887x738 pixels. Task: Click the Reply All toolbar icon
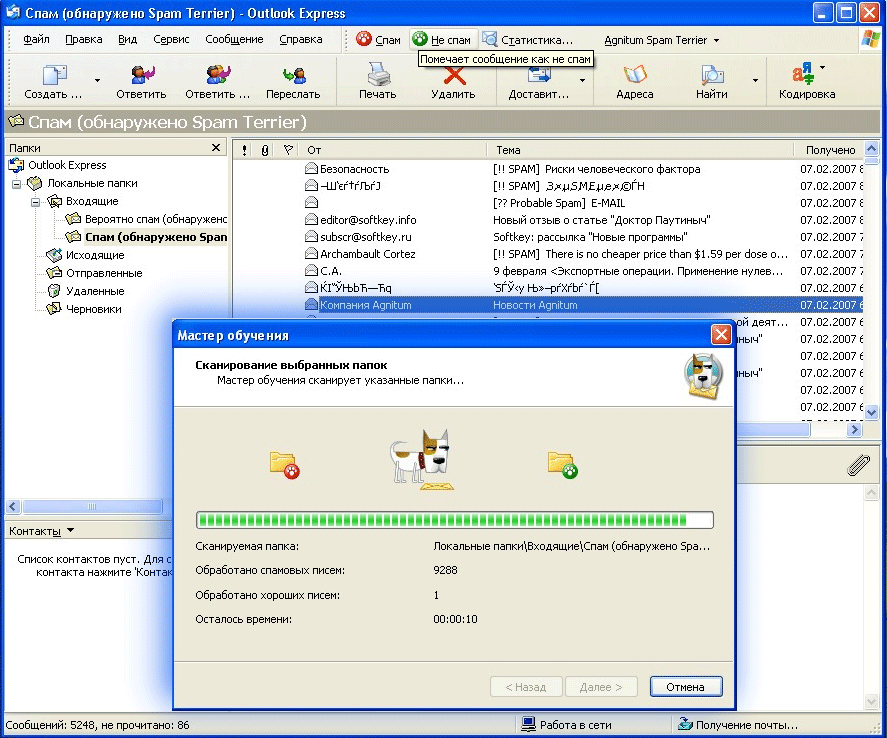pyautogui.click(x=218, y=75)
